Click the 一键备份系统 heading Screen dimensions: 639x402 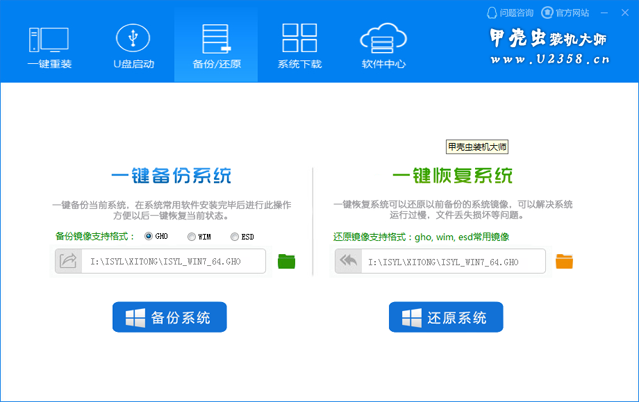point(171,176)
